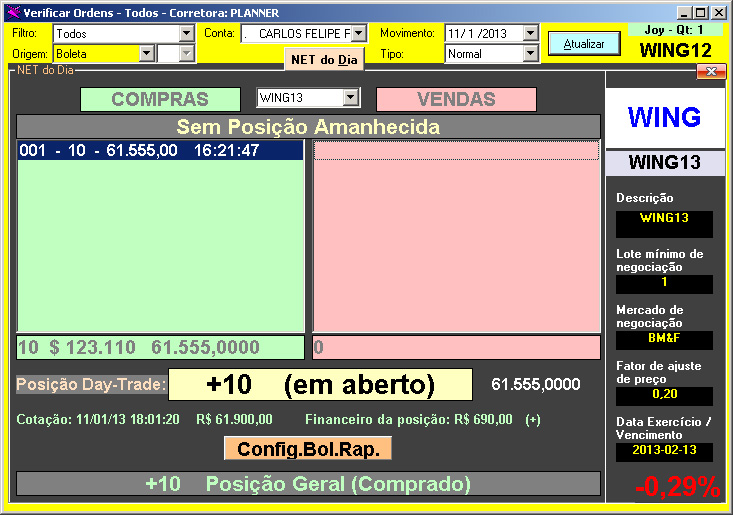The width and height of the screenshot is (733, 515).
Task: Click the empty sales list row
Action: coord(456,150)
